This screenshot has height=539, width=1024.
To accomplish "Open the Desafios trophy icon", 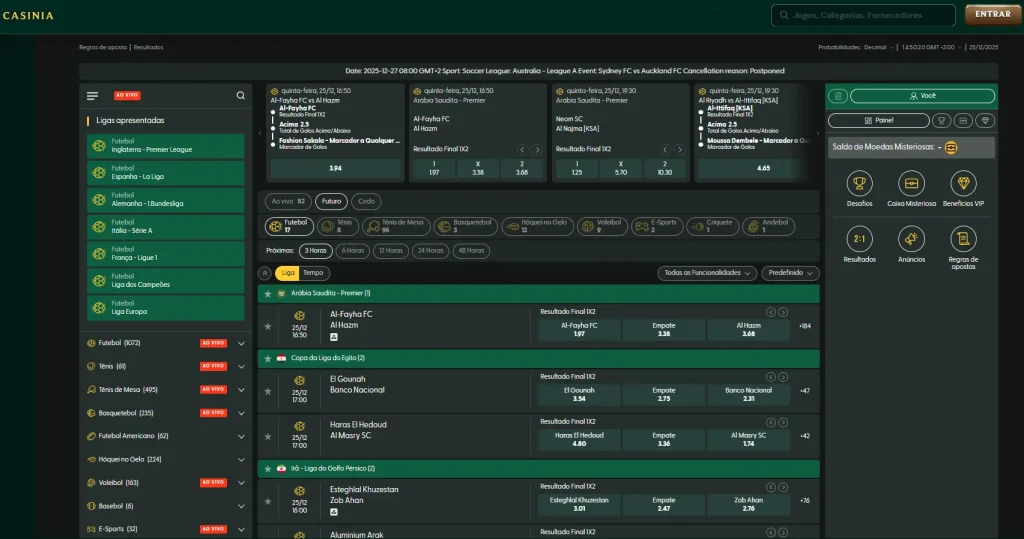I will click(859, 184).
